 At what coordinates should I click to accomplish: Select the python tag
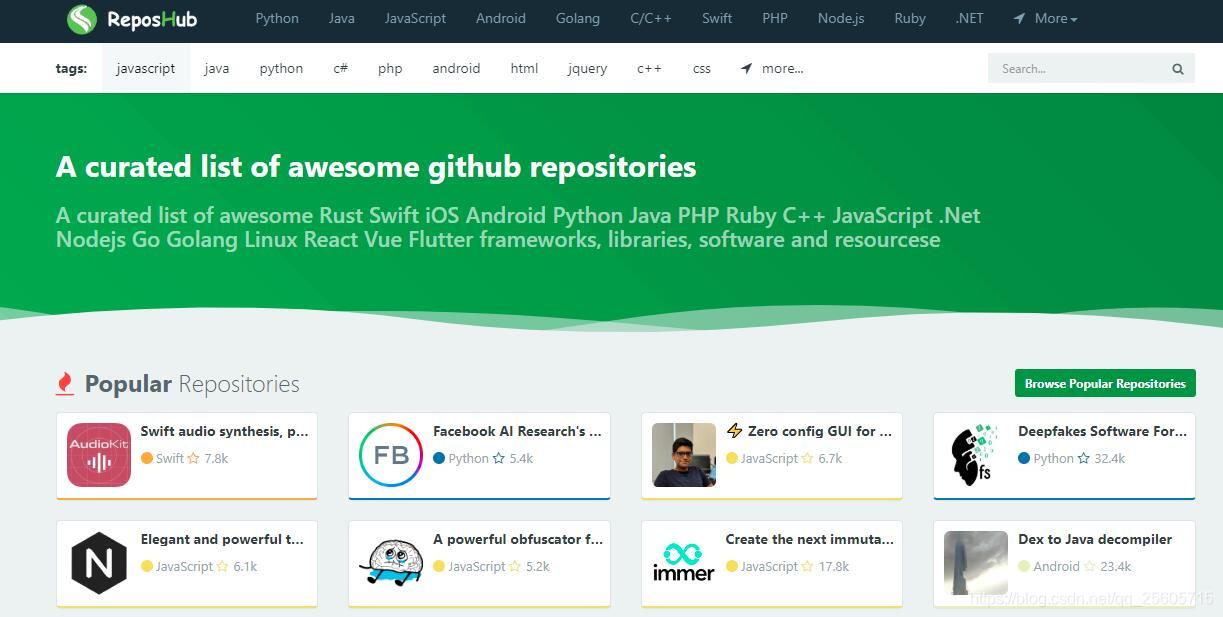click(x=281, y=69)
